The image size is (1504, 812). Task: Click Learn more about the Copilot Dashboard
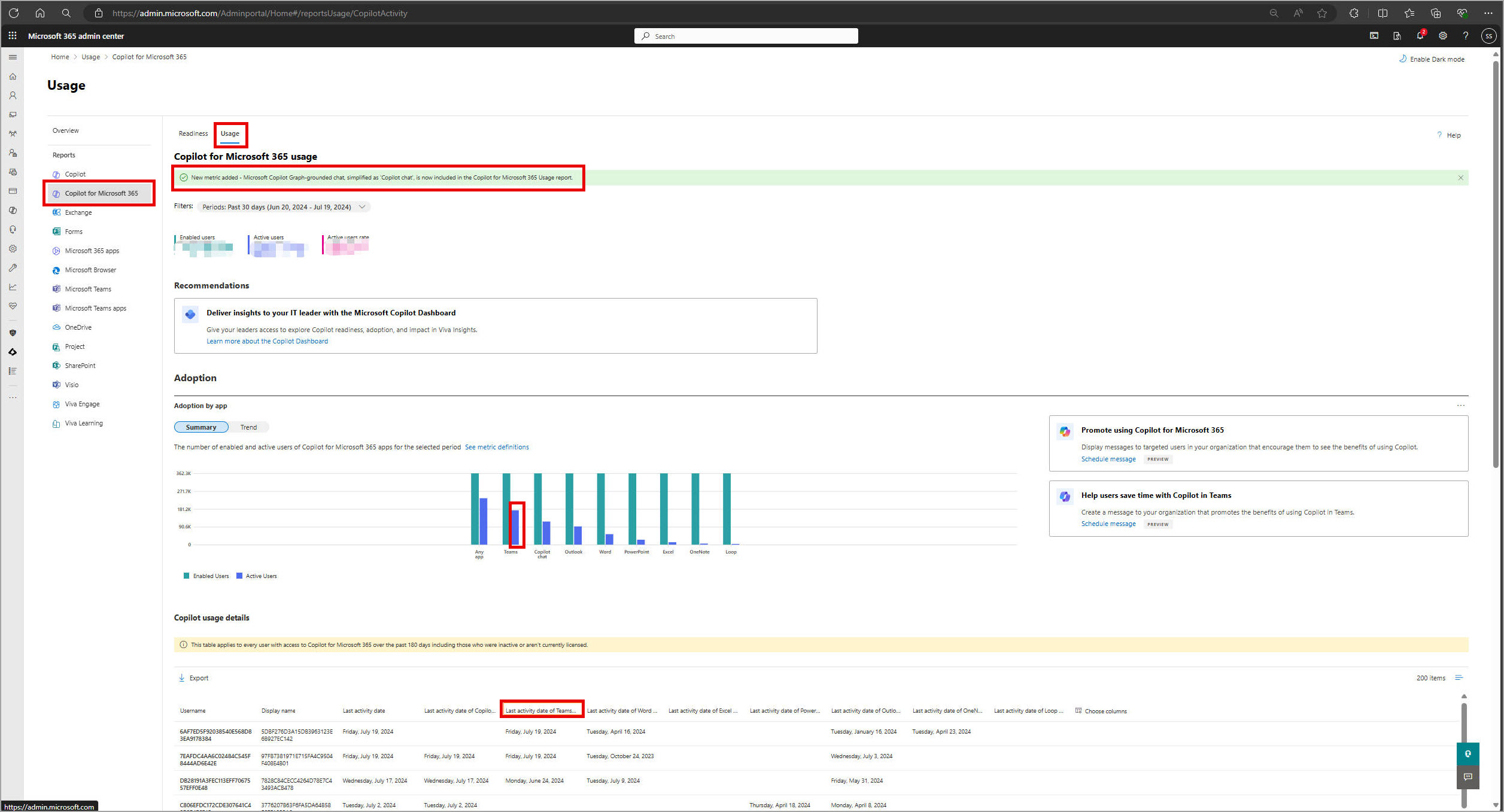click(267, 341)
